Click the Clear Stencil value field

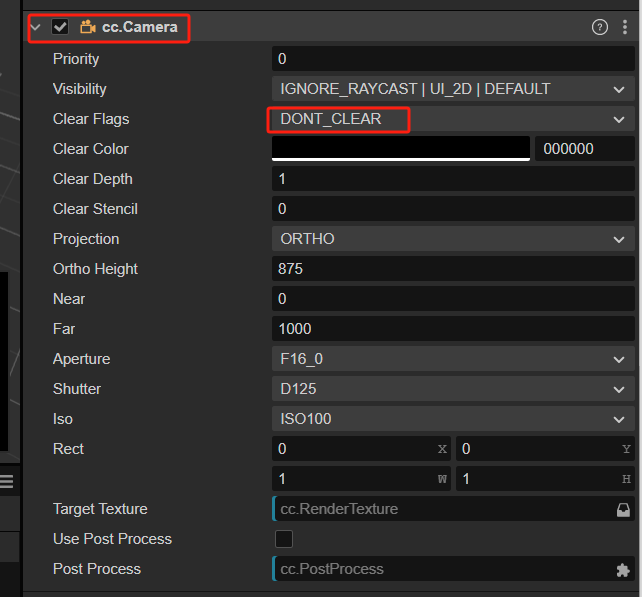[453, 209]
